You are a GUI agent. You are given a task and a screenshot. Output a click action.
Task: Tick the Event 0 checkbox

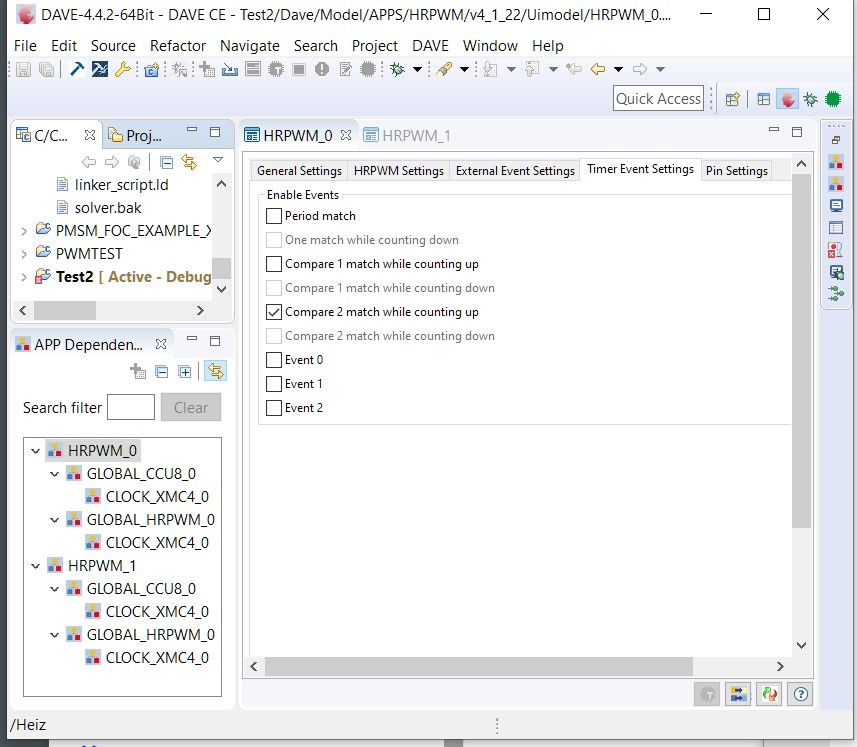coord(274,360)
